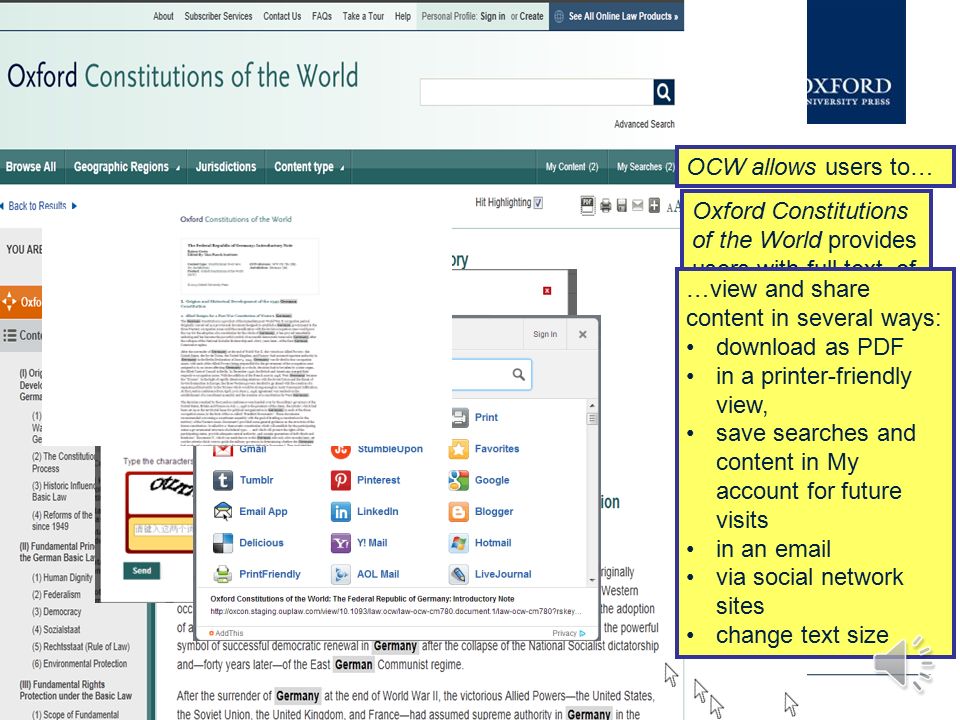
Task: Share via Google icon
Action: pos(459,480)
